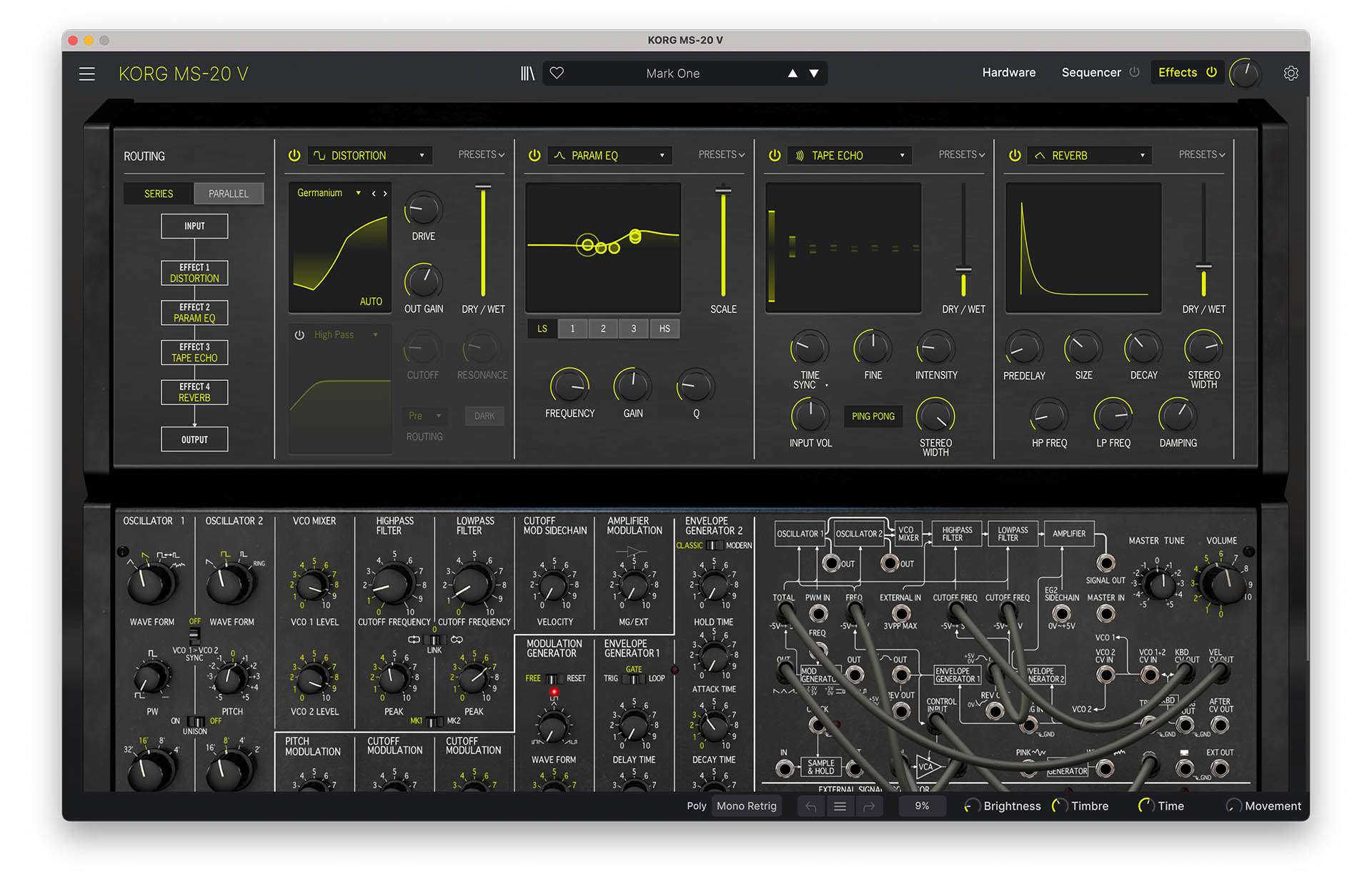1372x879 pixels.
Task: Switch routing to SERIES mode
Action: pyautogui.click(x=158, y=193)
